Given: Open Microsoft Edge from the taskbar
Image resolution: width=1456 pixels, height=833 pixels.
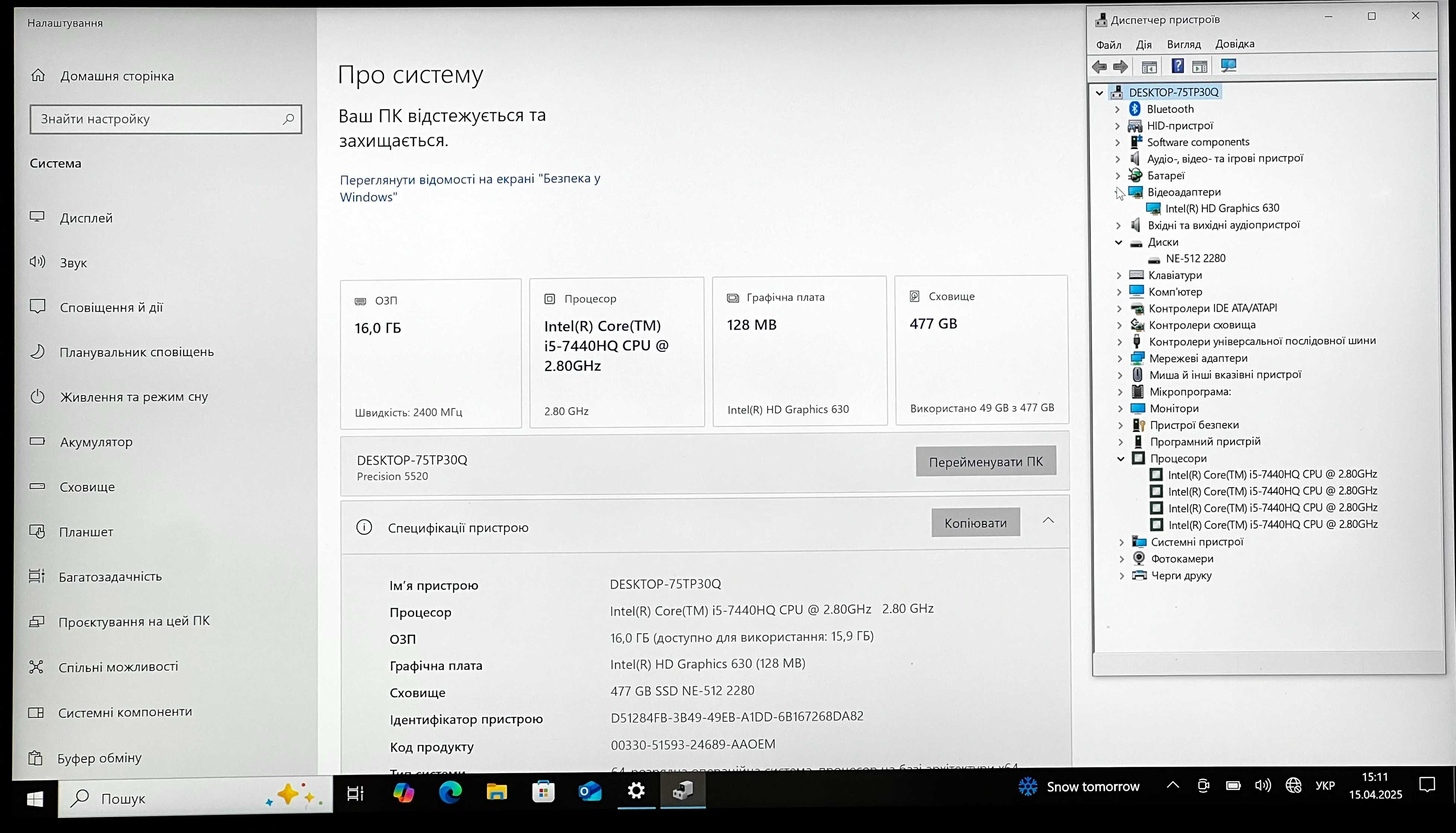Looking at the screenshot, I should point(450,792).
